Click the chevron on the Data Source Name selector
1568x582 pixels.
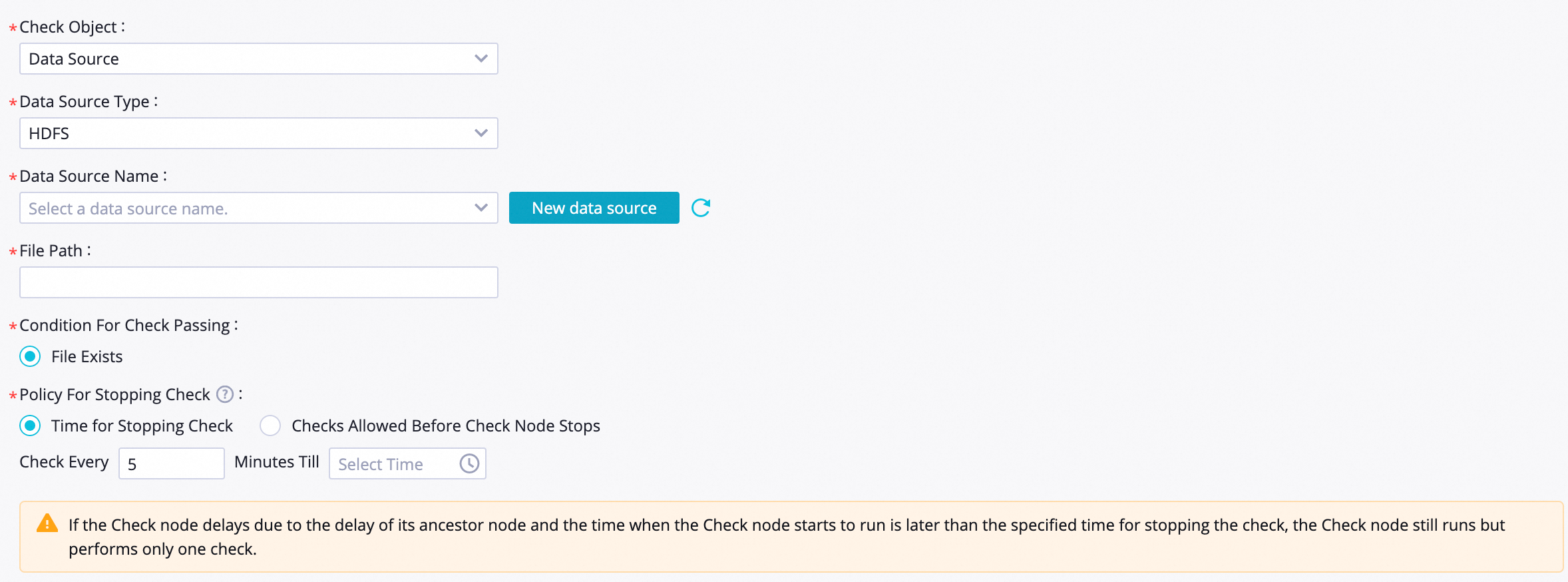coord(481,208)
